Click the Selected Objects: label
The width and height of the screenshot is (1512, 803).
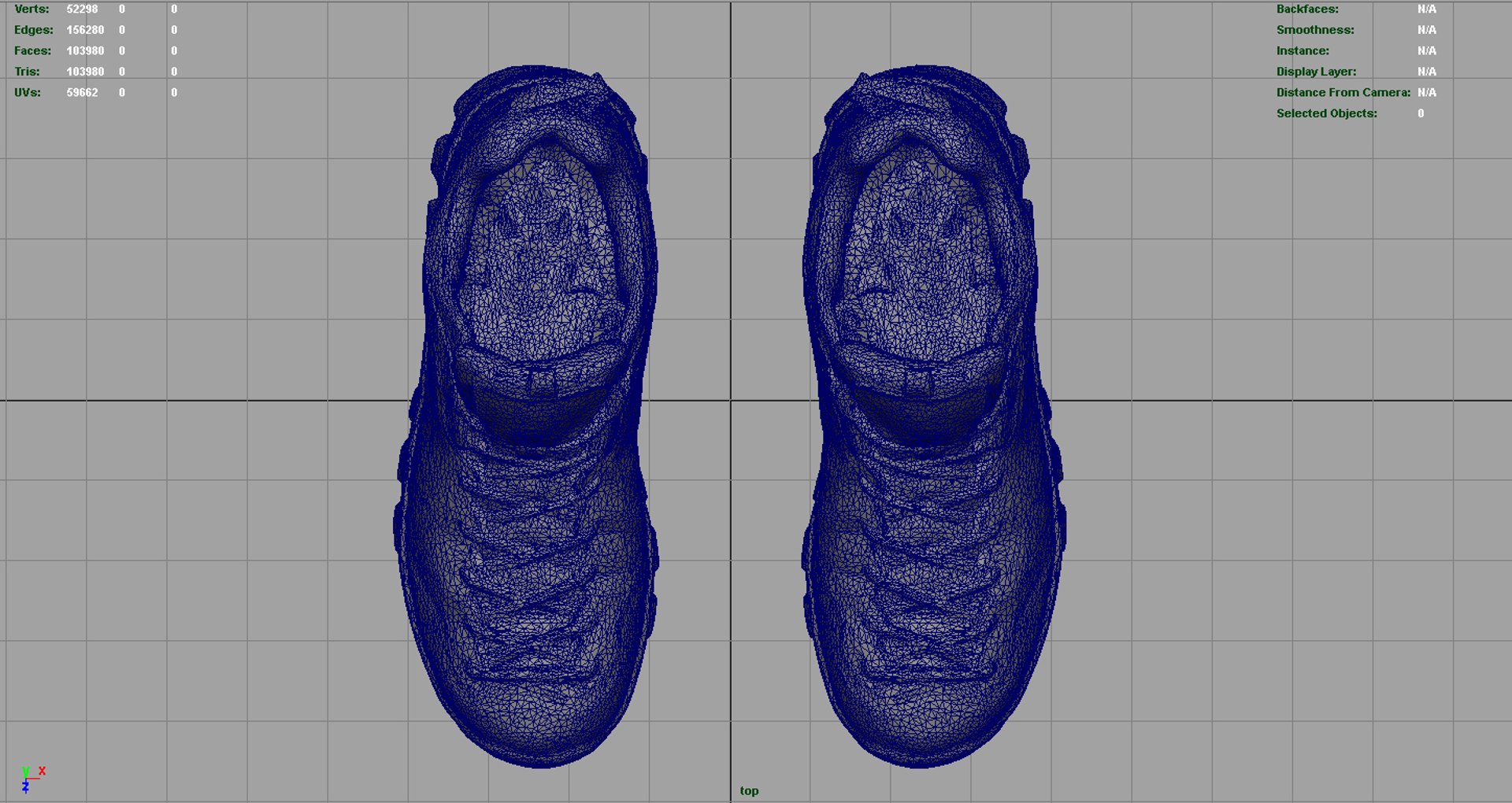(x=1327, y=113)
